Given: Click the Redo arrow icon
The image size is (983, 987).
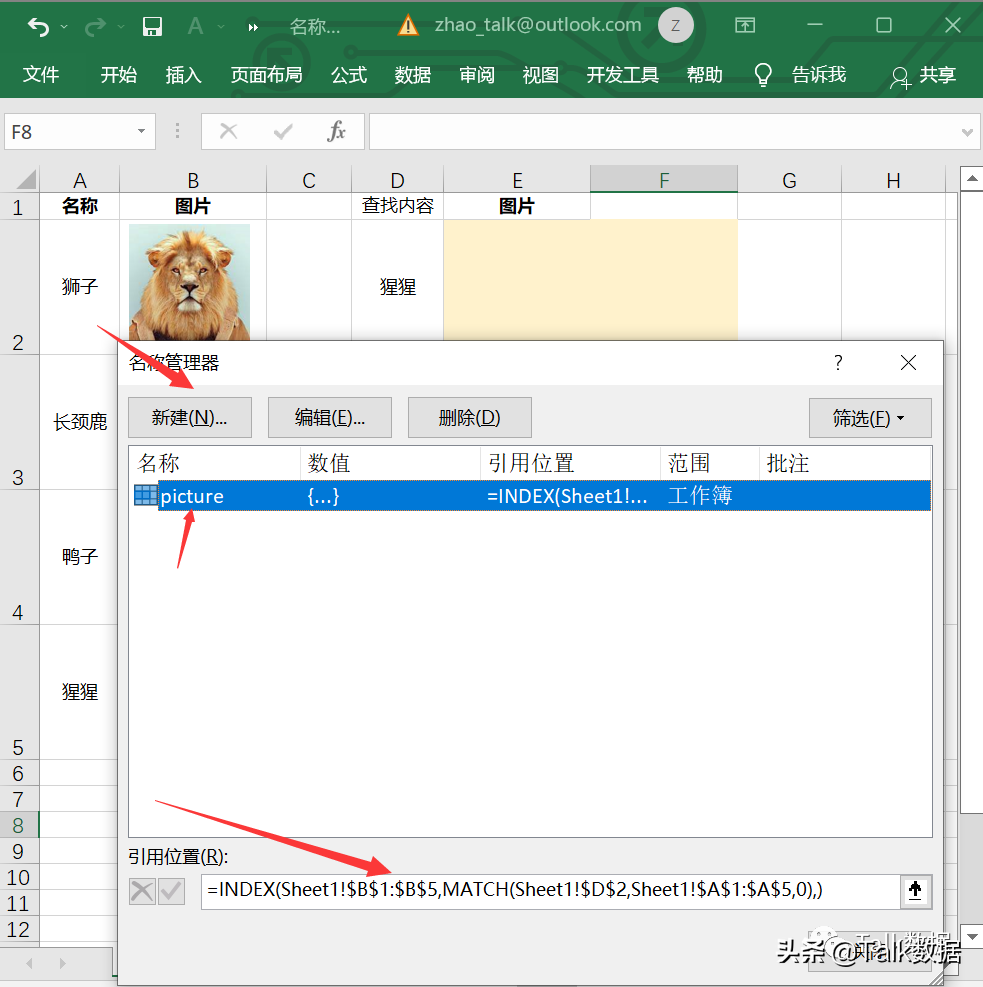Looking at the screenshot, I should (95, 26).
